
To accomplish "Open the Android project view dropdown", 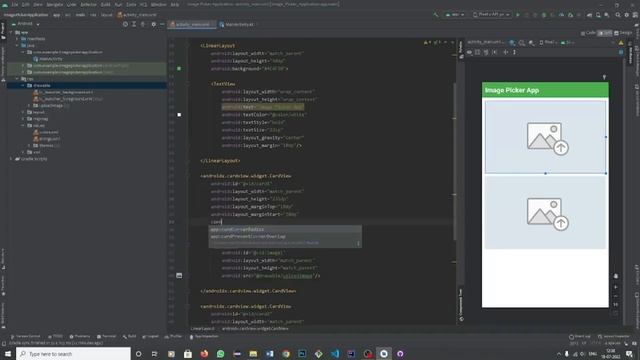I will pyautogui.click(x=28, y=24).
